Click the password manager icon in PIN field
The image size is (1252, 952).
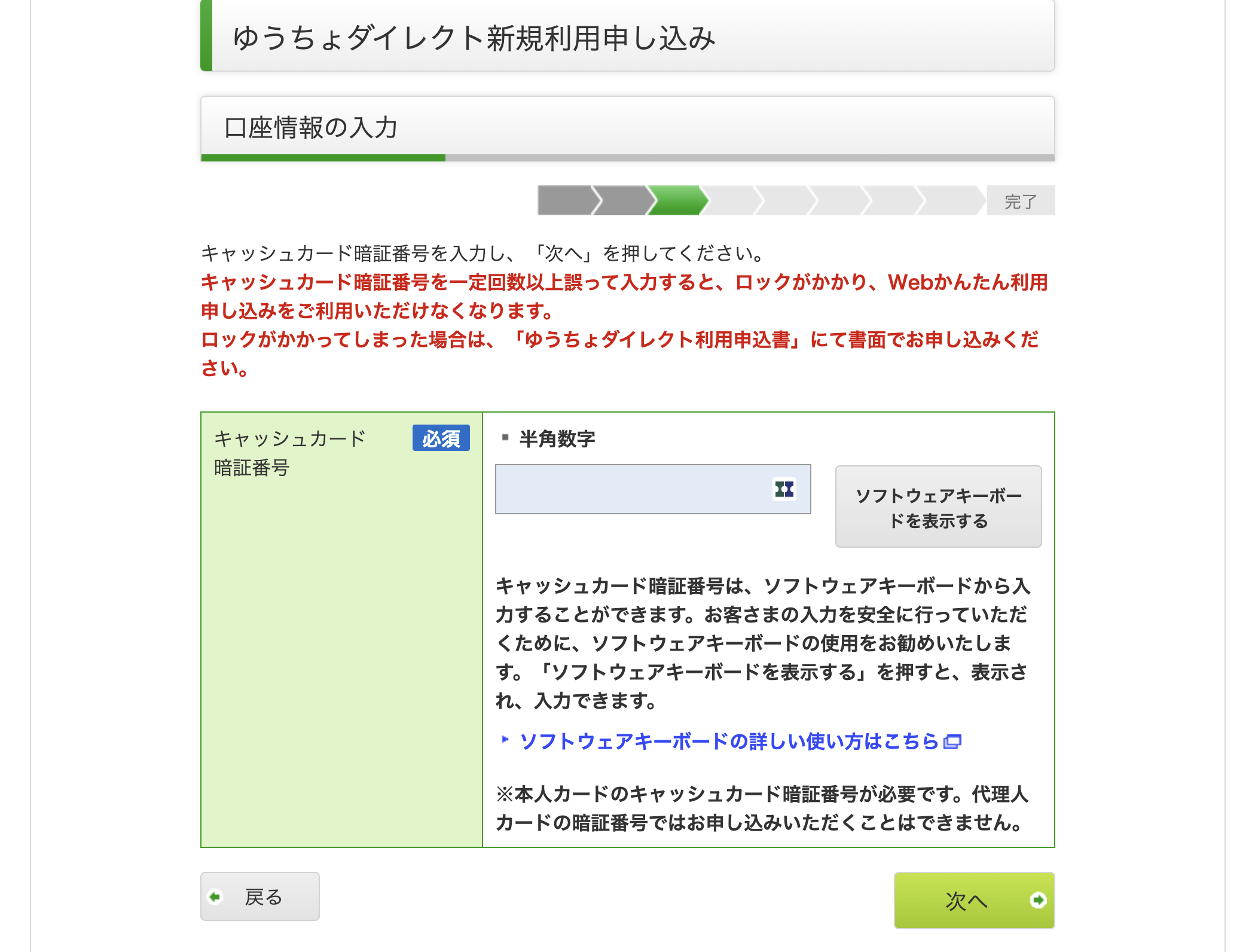tap(784, 489)
